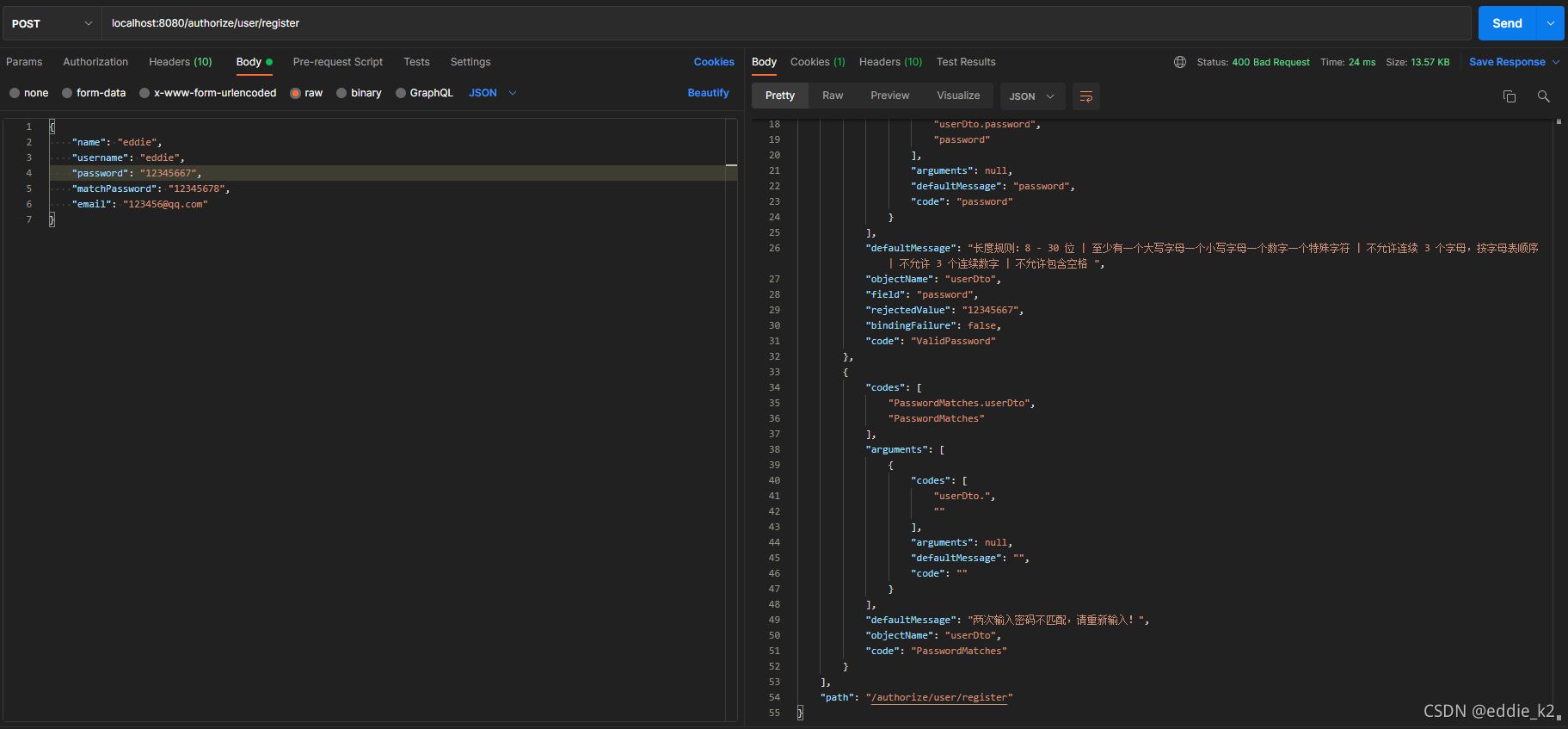
Task: Click the /authorize/user/register path link in response
Action: coord(939,697)
